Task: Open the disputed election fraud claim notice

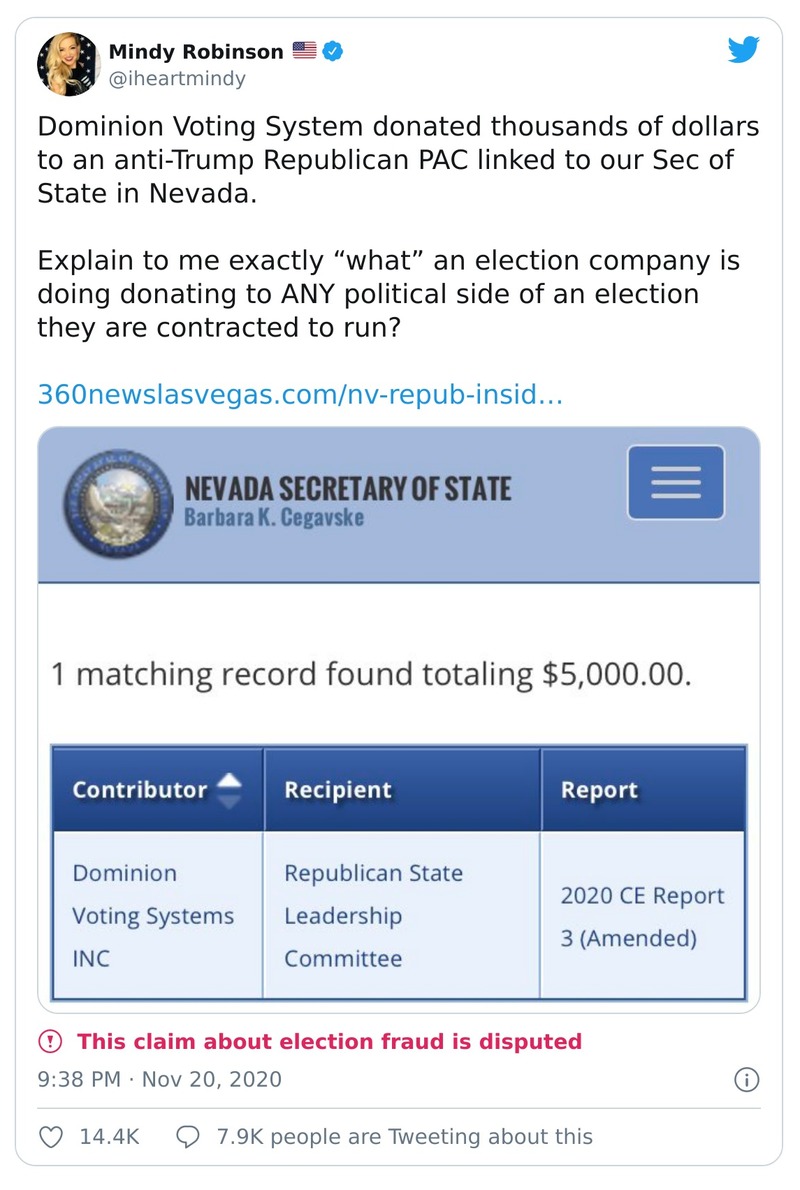Action: click(329, 1042)
